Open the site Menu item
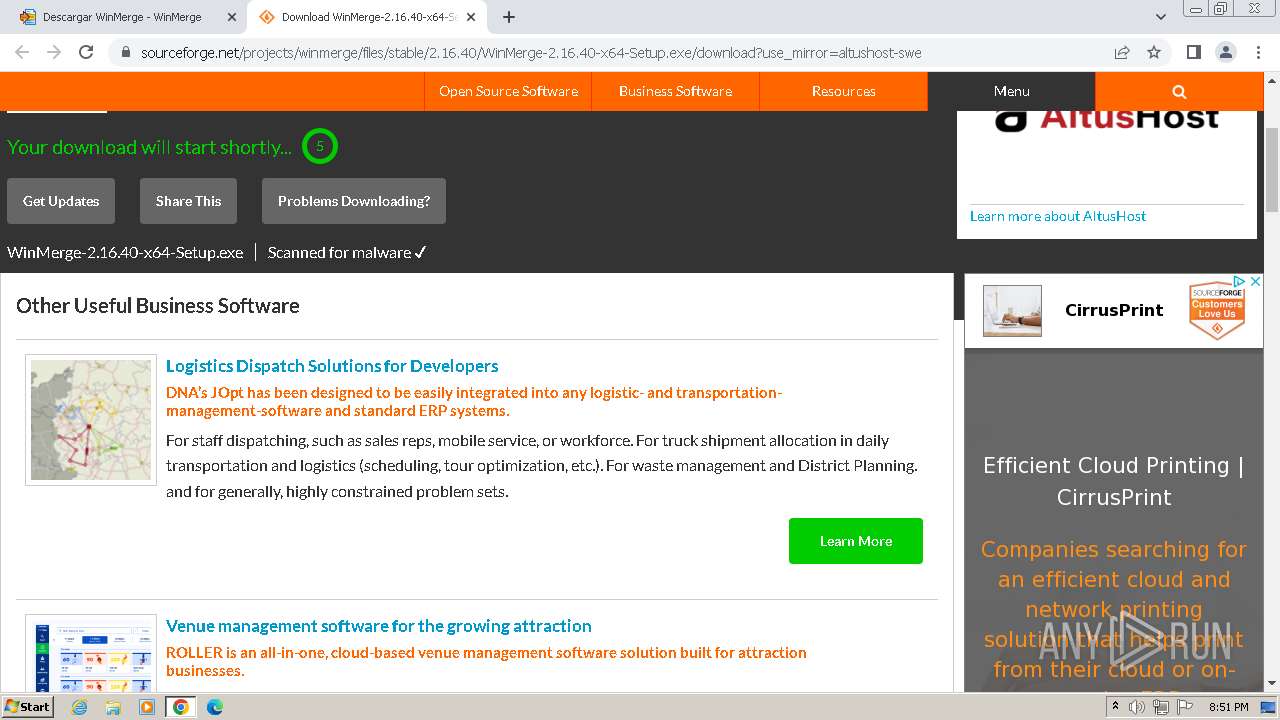 pos(1011,91)
